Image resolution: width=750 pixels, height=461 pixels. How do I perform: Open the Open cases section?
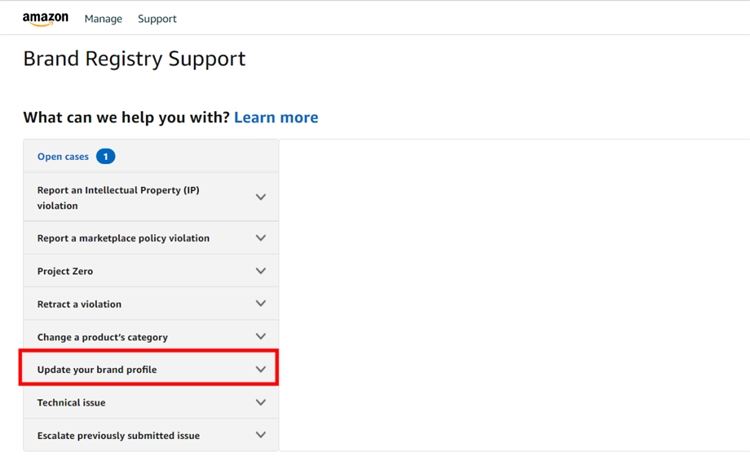(x=63, y=157)
